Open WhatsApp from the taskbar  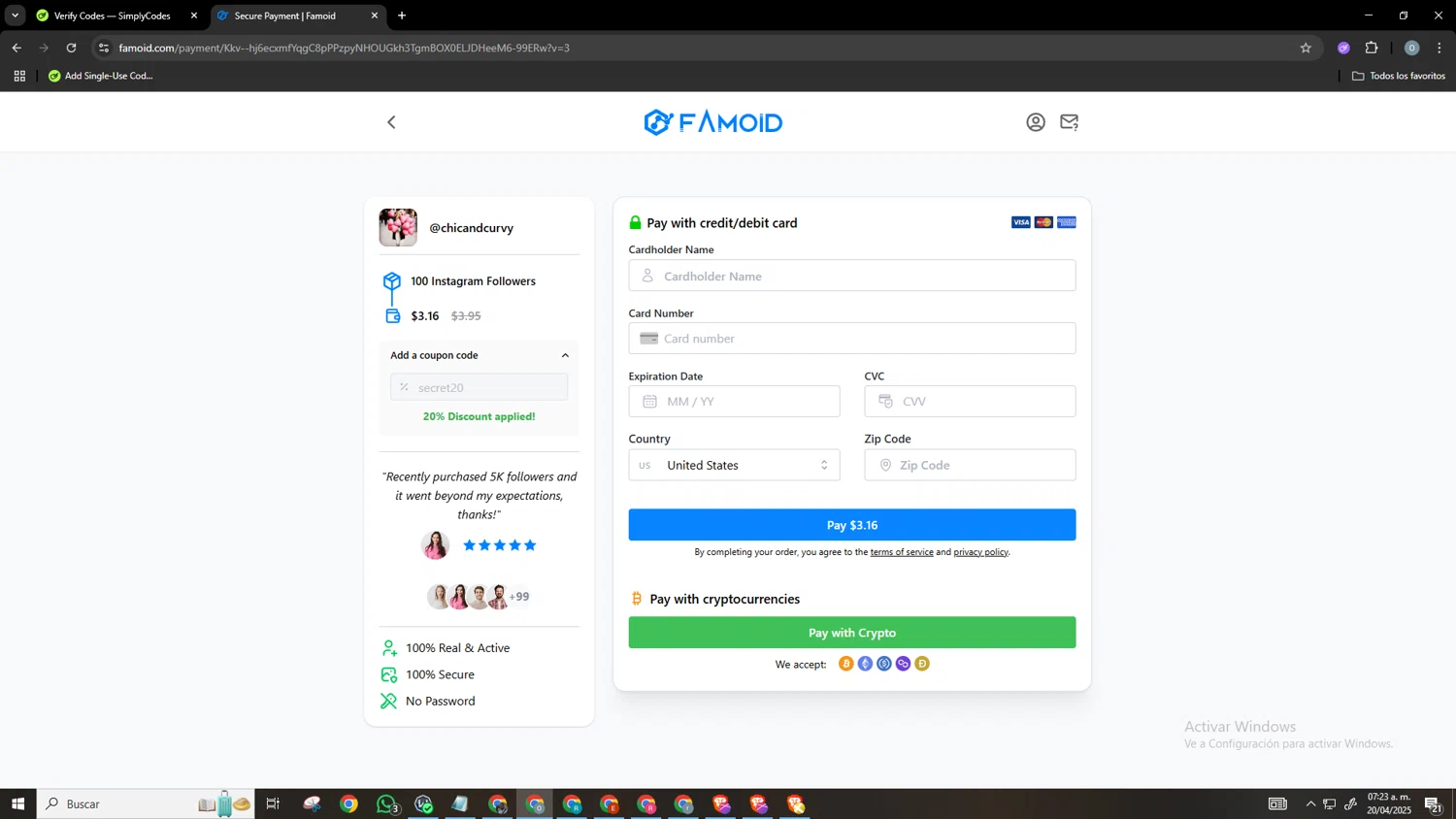click(386, 803)
